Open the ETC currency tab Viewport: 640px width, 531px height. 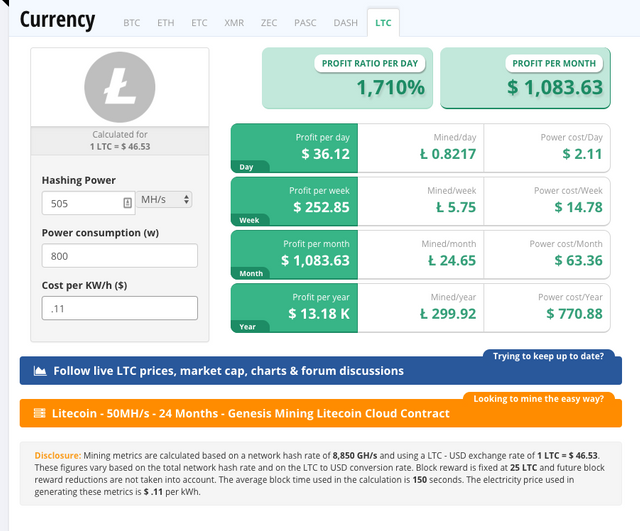pos(199,23)
